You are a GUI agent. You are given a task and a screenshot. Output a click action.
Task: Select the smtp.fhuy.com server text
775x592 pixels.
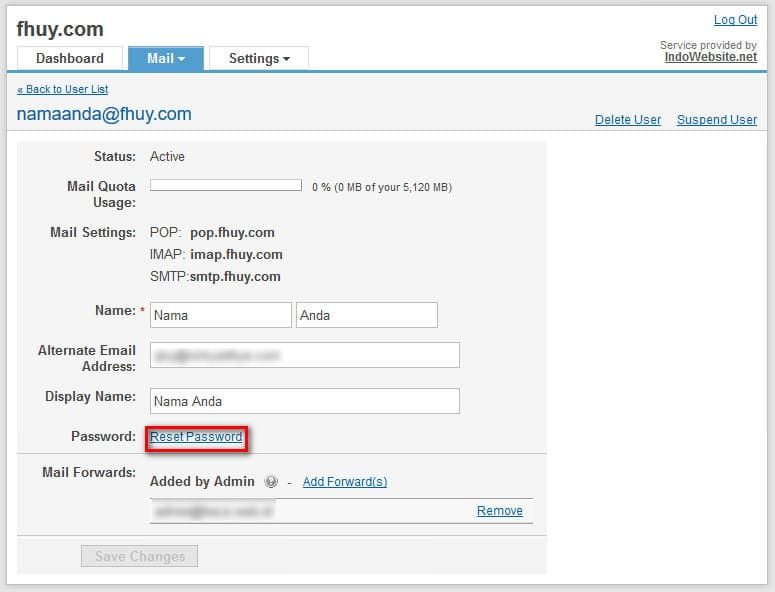(x=235, y=277)
